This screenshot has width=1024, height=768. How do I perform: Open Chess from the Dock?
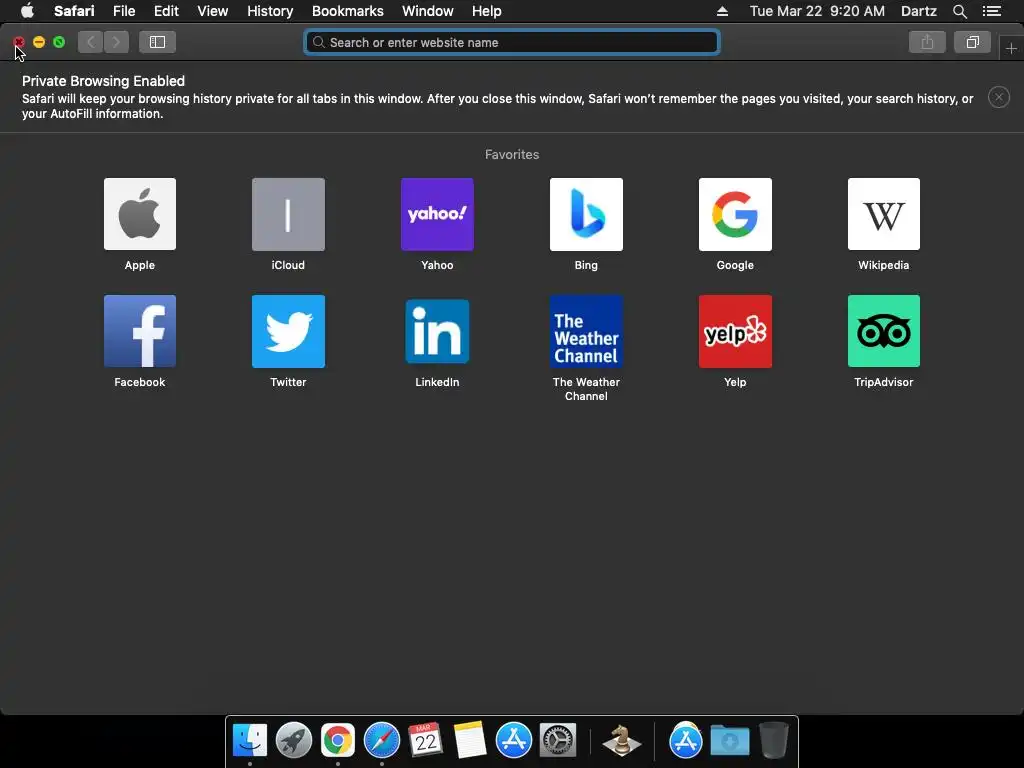621,741
